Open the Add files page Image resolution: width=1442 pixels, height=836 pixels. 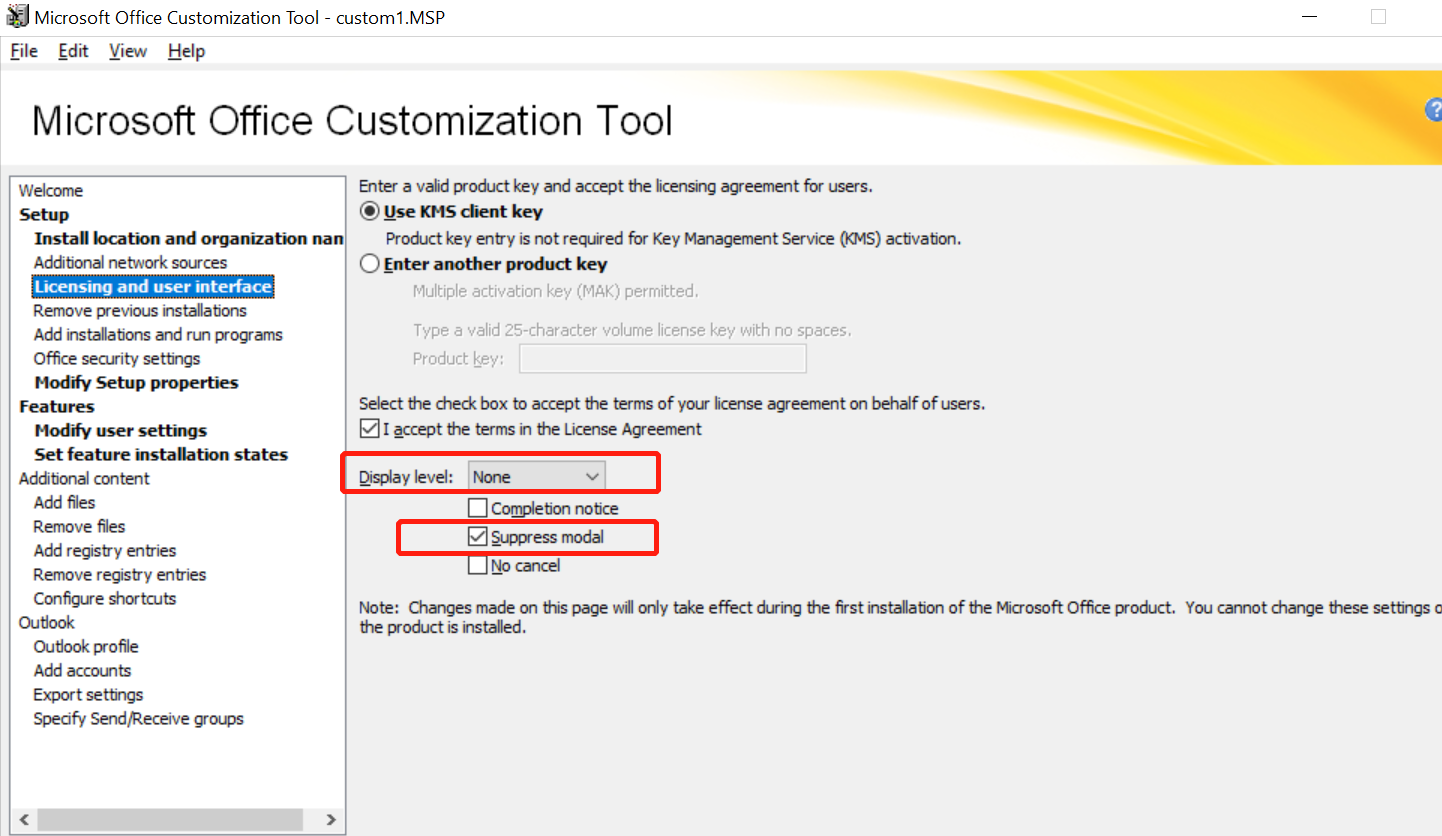click(64, 503)
